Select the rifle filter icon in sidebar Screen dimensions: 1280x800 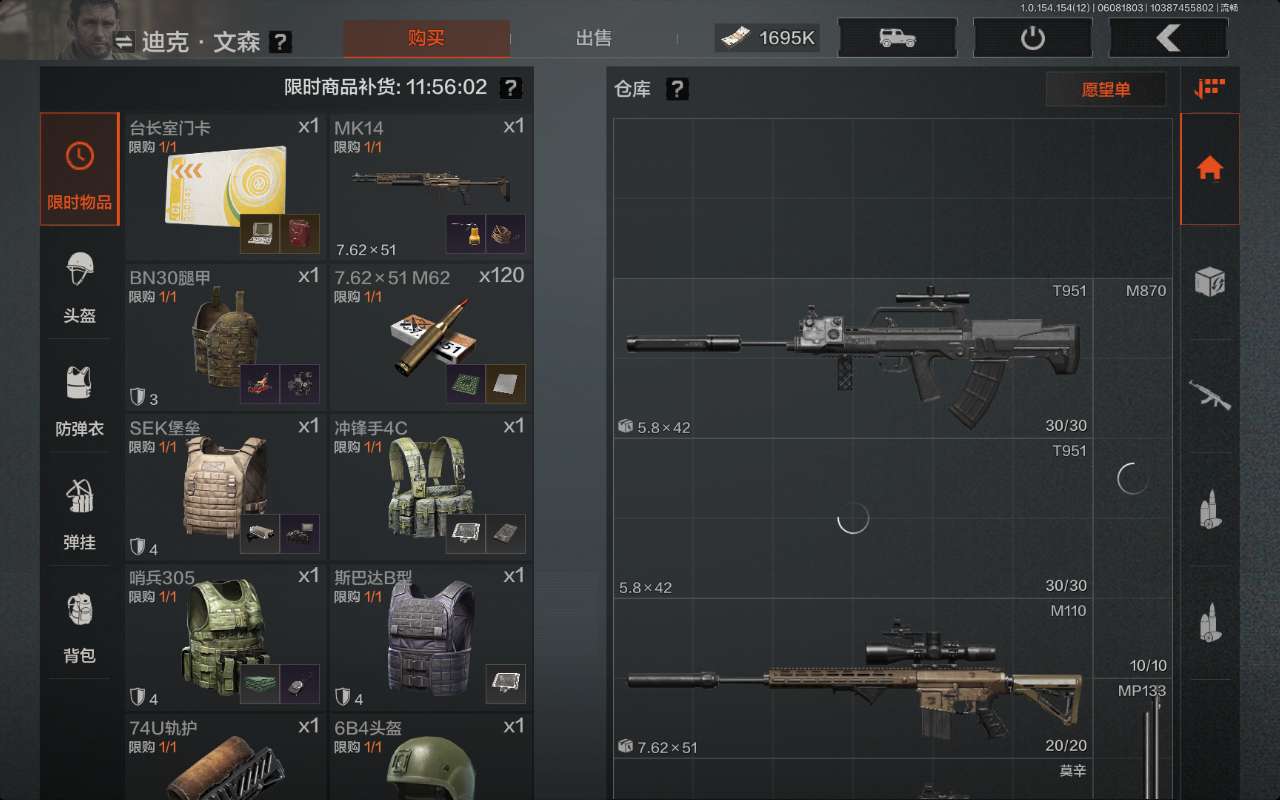1210,396
